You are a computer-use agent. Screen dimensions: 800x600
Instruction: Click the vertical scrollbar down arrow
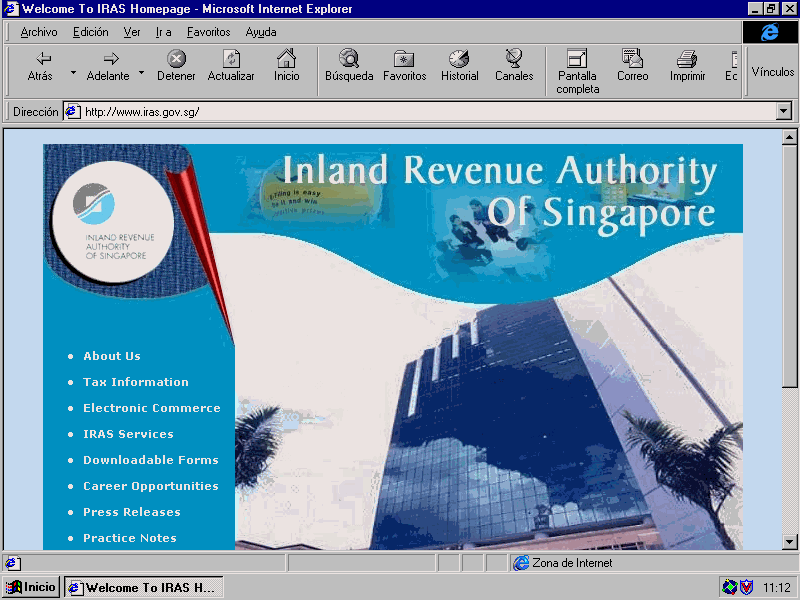[789, 542]
